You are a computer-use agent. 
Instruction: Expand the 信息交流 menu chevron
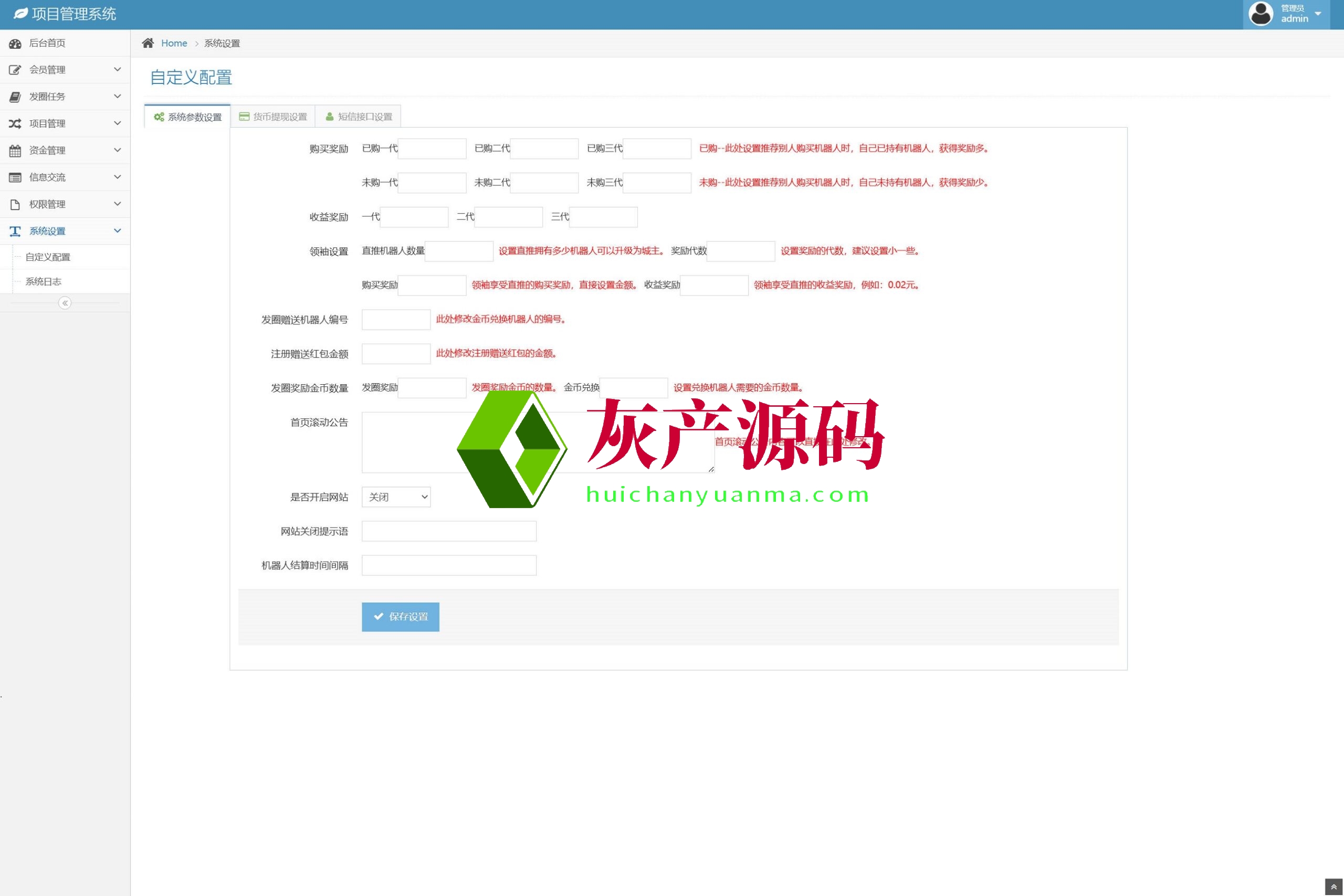118,177
